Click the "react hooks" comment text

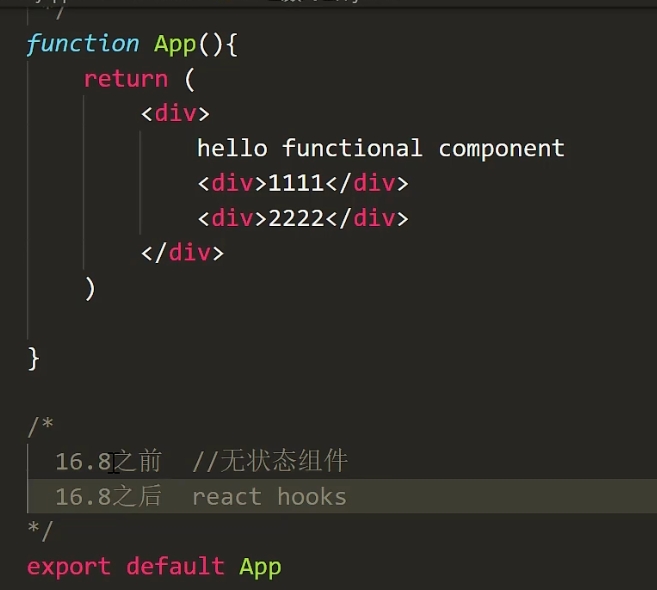tap(269, 497)
